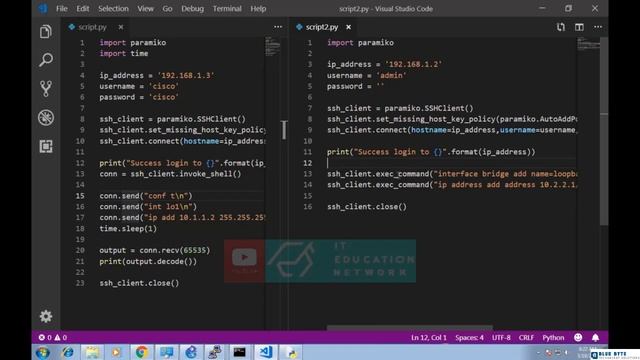
Task: Click the Ln 12, Col 1 indicator
Action: (429, 338)
